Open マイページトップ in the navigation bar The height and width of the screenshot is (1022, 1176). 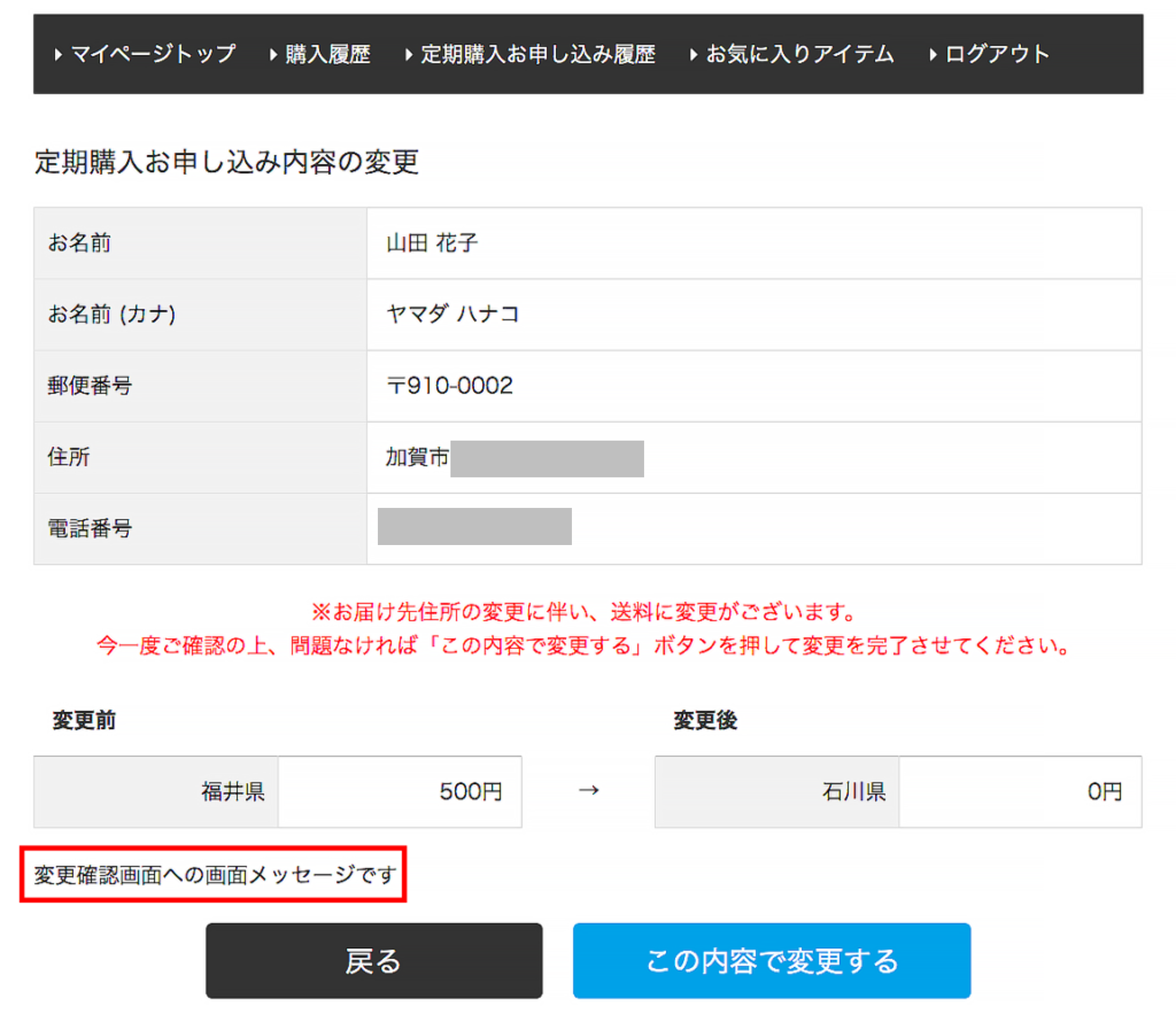(x=153, y=54)
